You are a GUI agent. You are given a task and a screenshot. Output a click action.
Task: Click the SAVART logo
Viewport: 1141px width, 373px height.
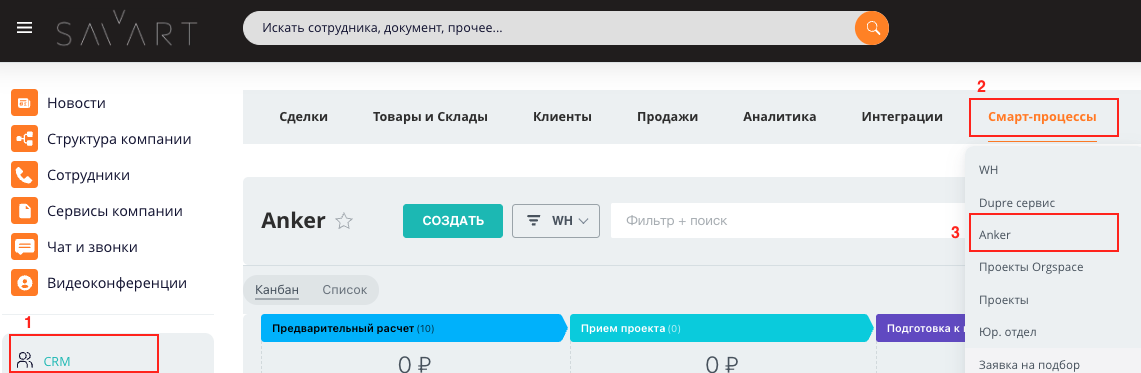click(x=127, y=29)
